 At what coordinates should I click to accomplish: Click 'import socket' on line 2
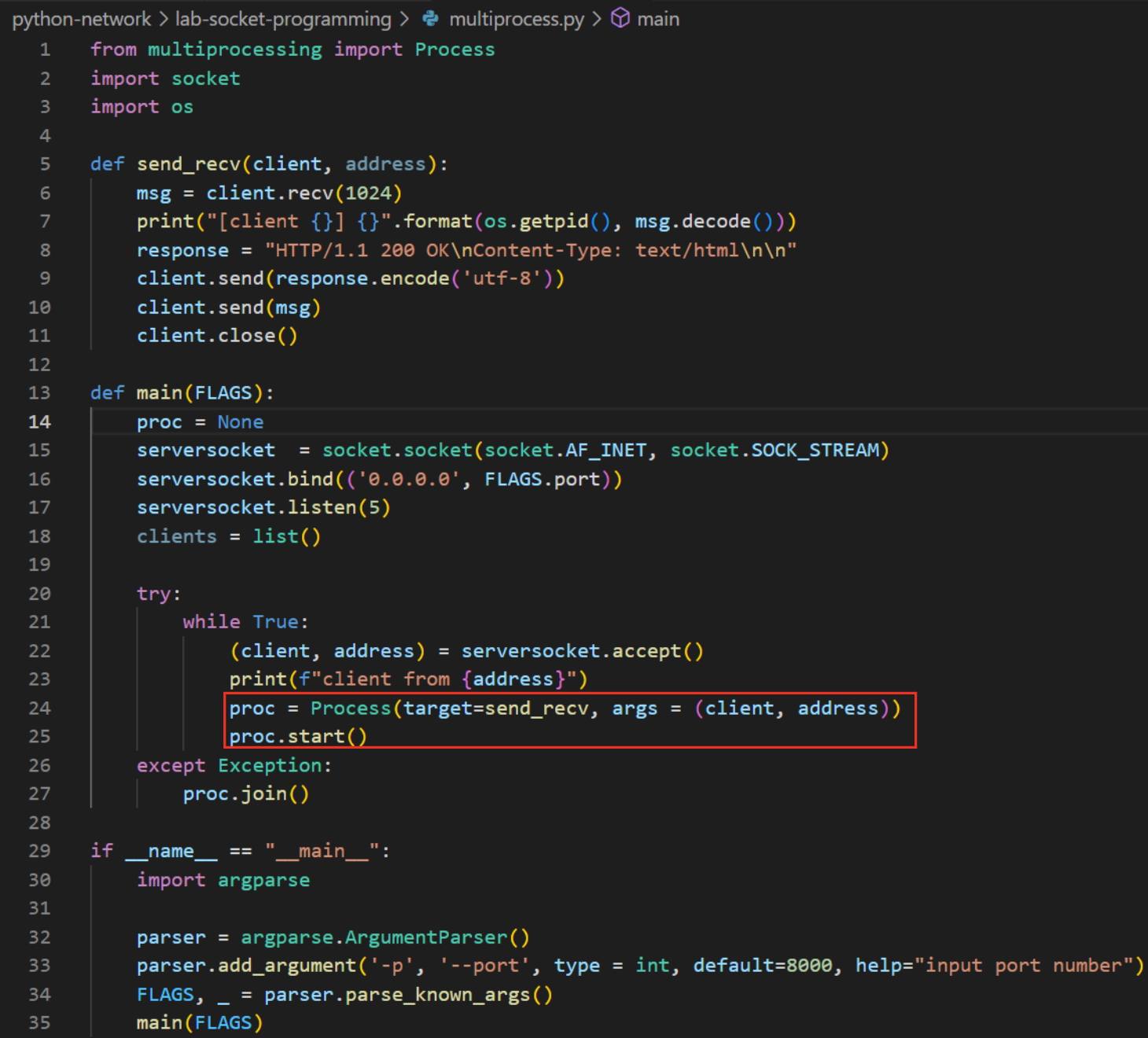tap(165, 79)
